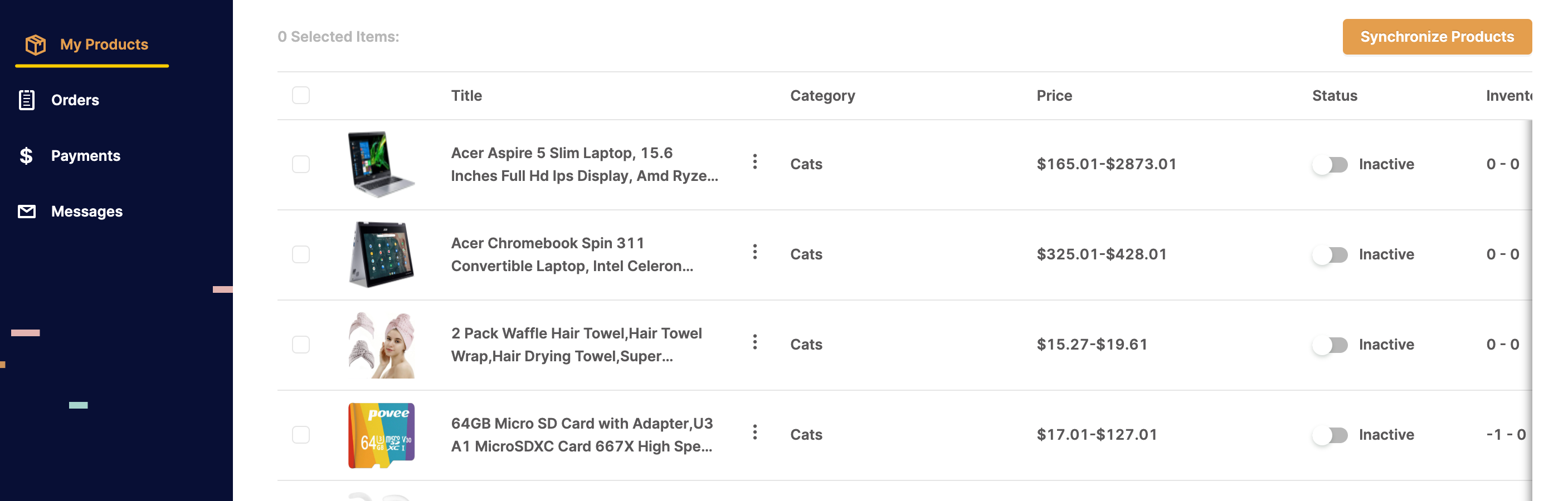The height and width of the screenshot is (501, 1568).
Task: Check the select-all checkbox in table header
Action: (301, 95)
